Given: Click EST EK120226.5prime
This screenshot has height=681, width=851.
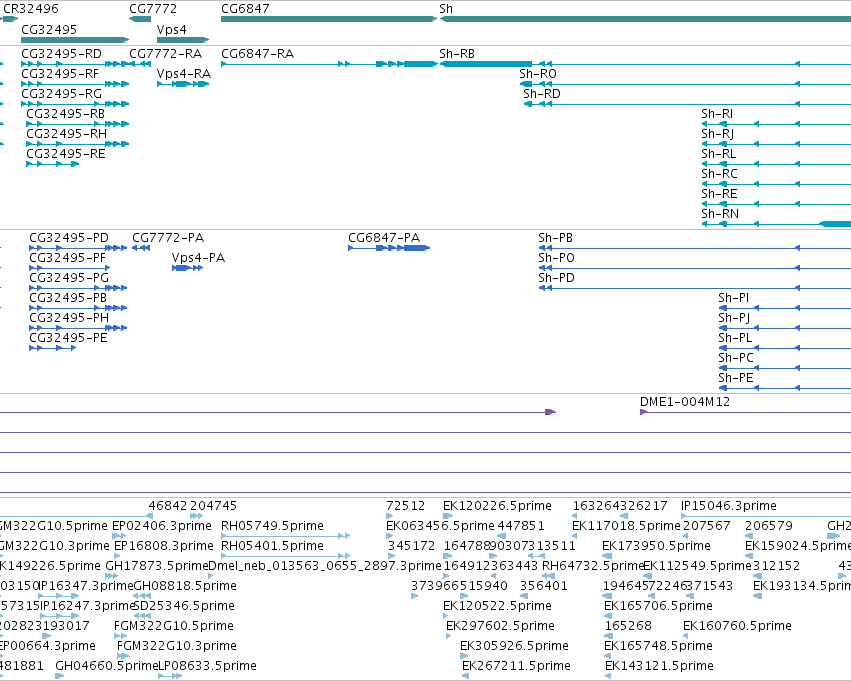Looking at the screenshot, I should click(x=497, y=506).
